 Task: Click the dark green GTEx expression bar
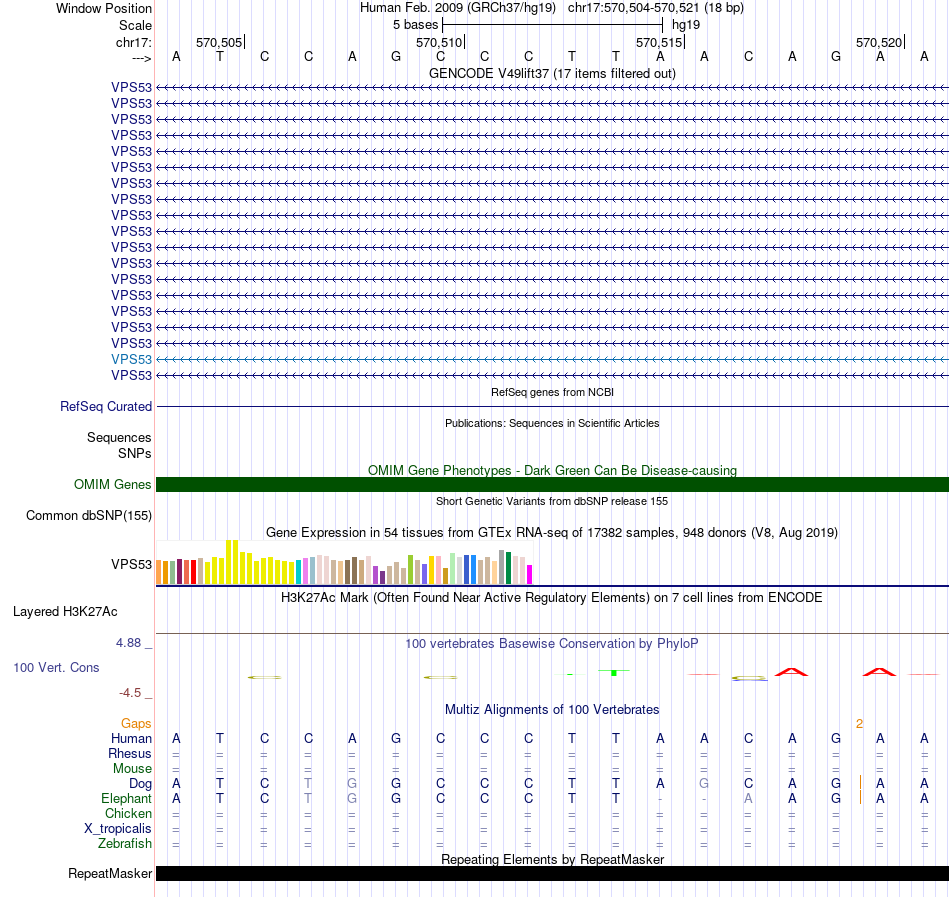508,568
